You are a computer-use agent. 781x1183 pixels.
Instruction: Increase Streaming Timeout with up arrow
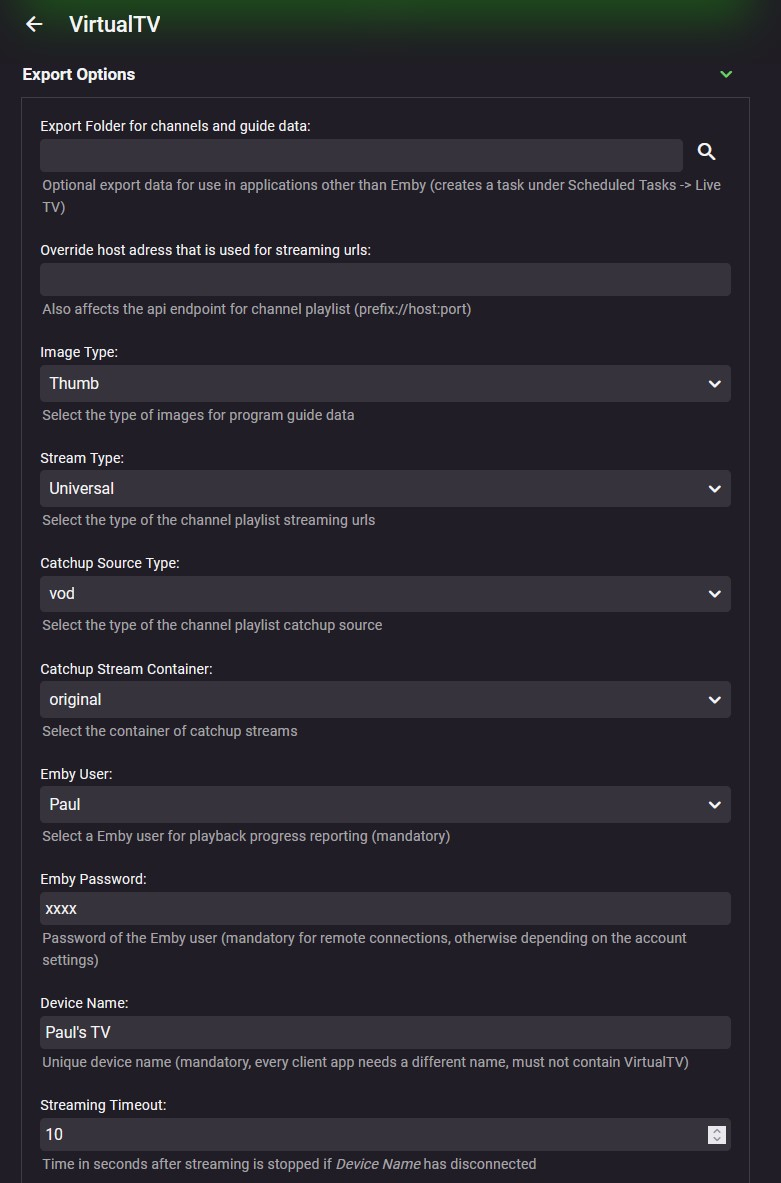point(716,1129)
